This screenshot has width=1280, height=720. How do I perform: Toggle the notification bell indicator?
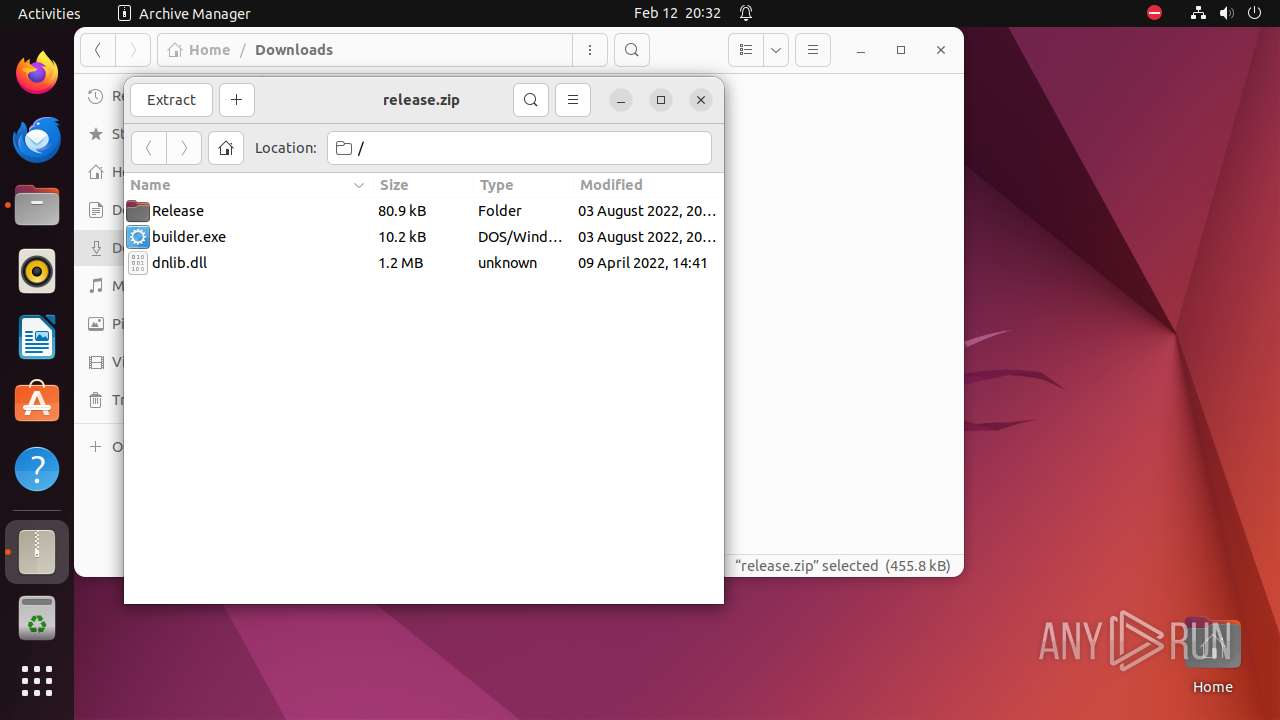pyautogui.click(x=746, y=13)
